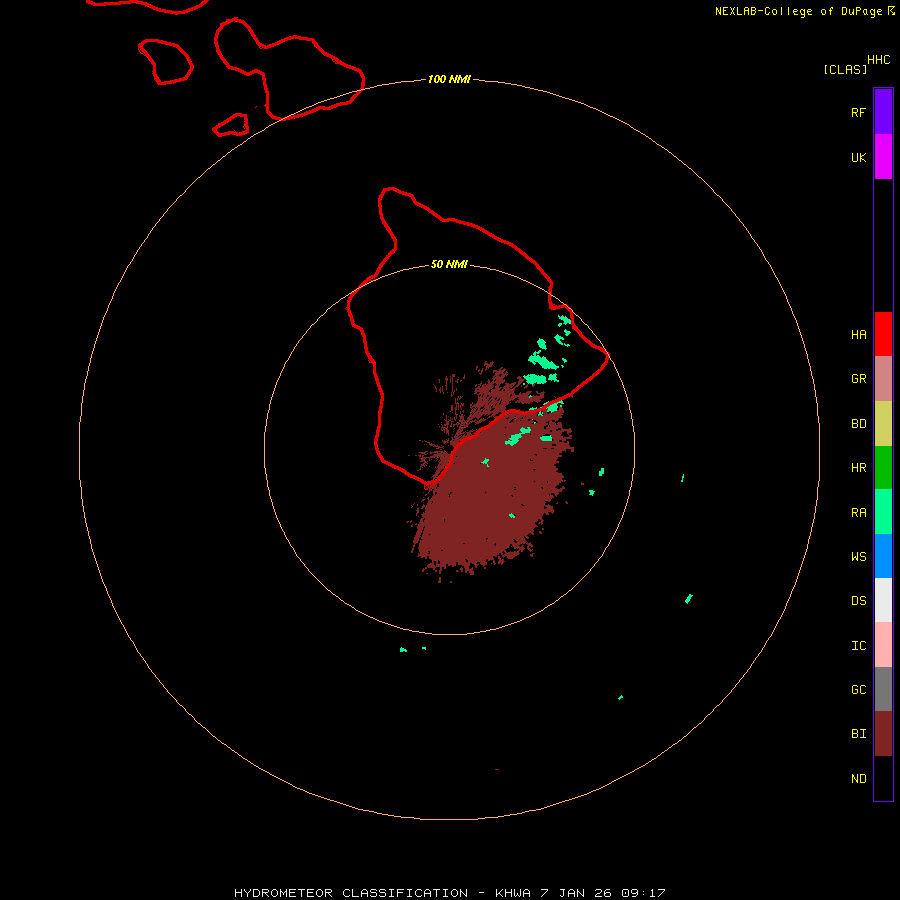Viewport: 900px width, 900px height.
Task: Click the HA legend label
Action: tap(858, 334)
